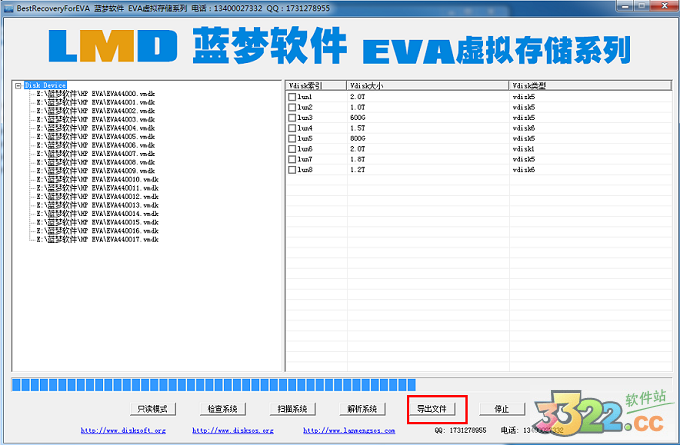Click the BestRecoveryForEVA title bar app icon
Screen dimensions: 680x445
tap(8, 8)
